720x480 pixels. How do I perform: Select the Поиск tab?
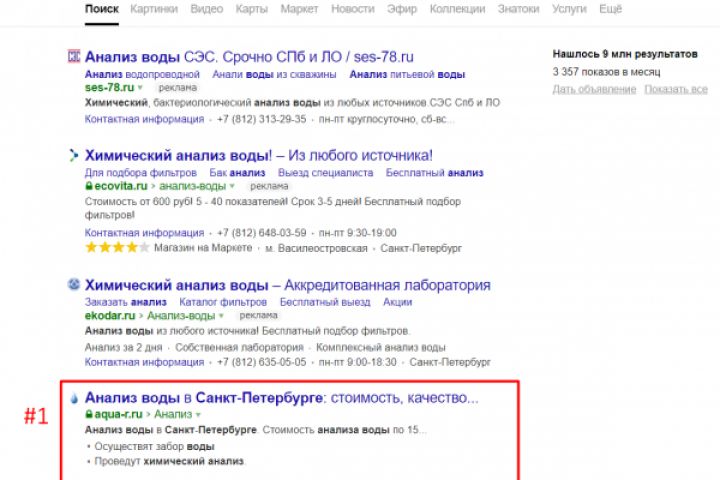[x=102, y=9]
